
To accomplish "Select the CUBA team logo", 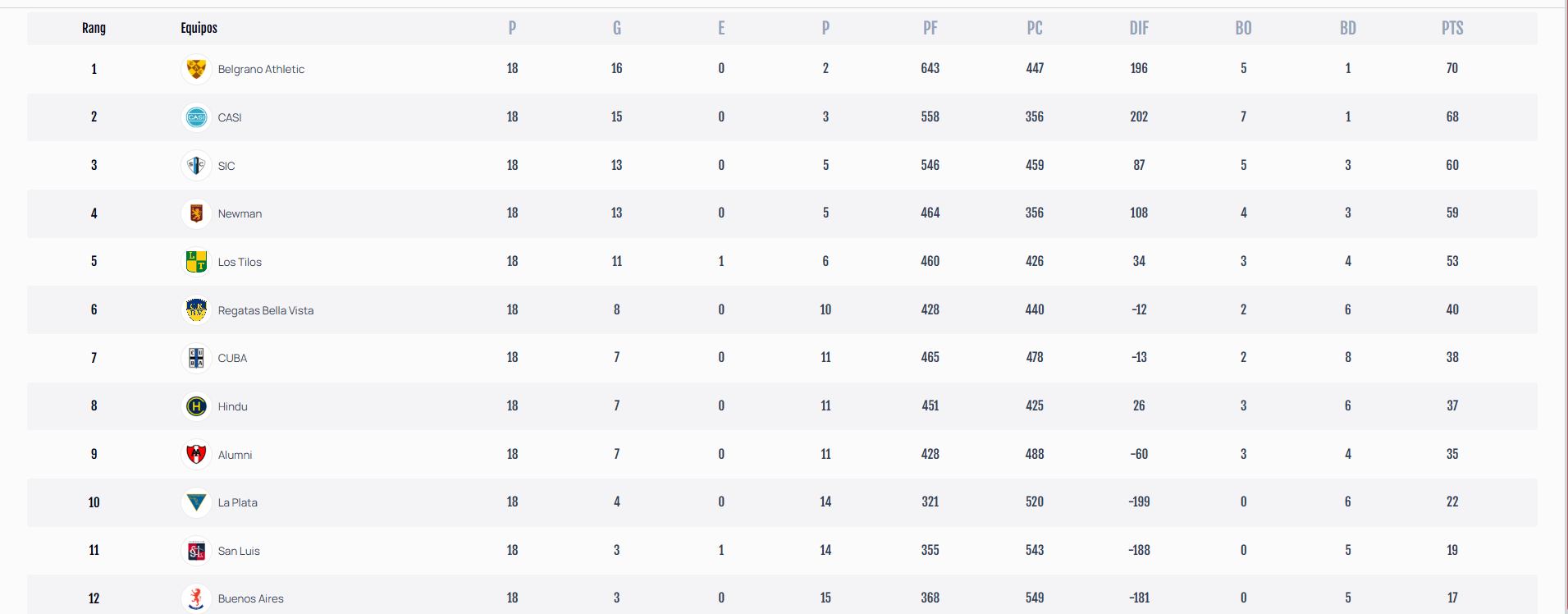I will (x=196, y=358).
